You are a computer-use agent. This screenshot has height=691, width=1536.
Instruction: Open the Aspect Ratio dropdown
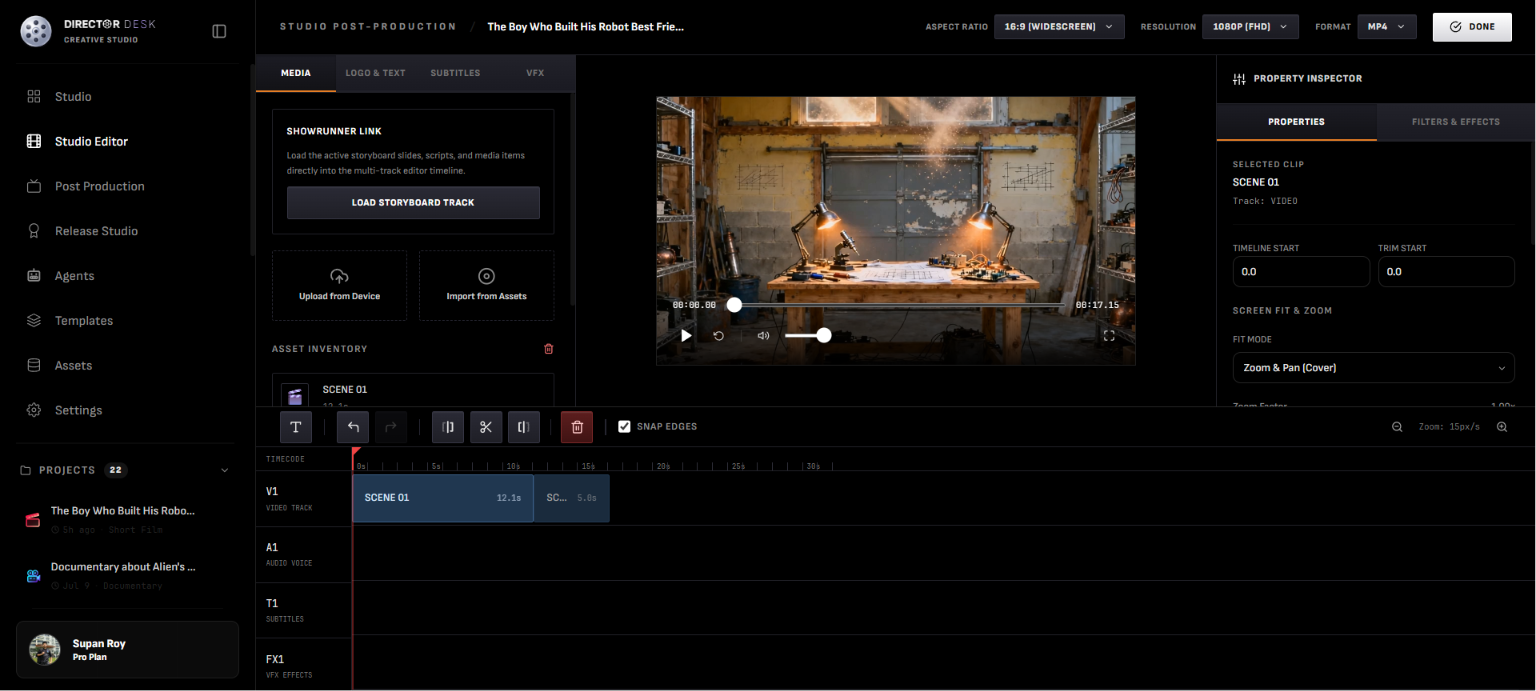point(1059,27)
